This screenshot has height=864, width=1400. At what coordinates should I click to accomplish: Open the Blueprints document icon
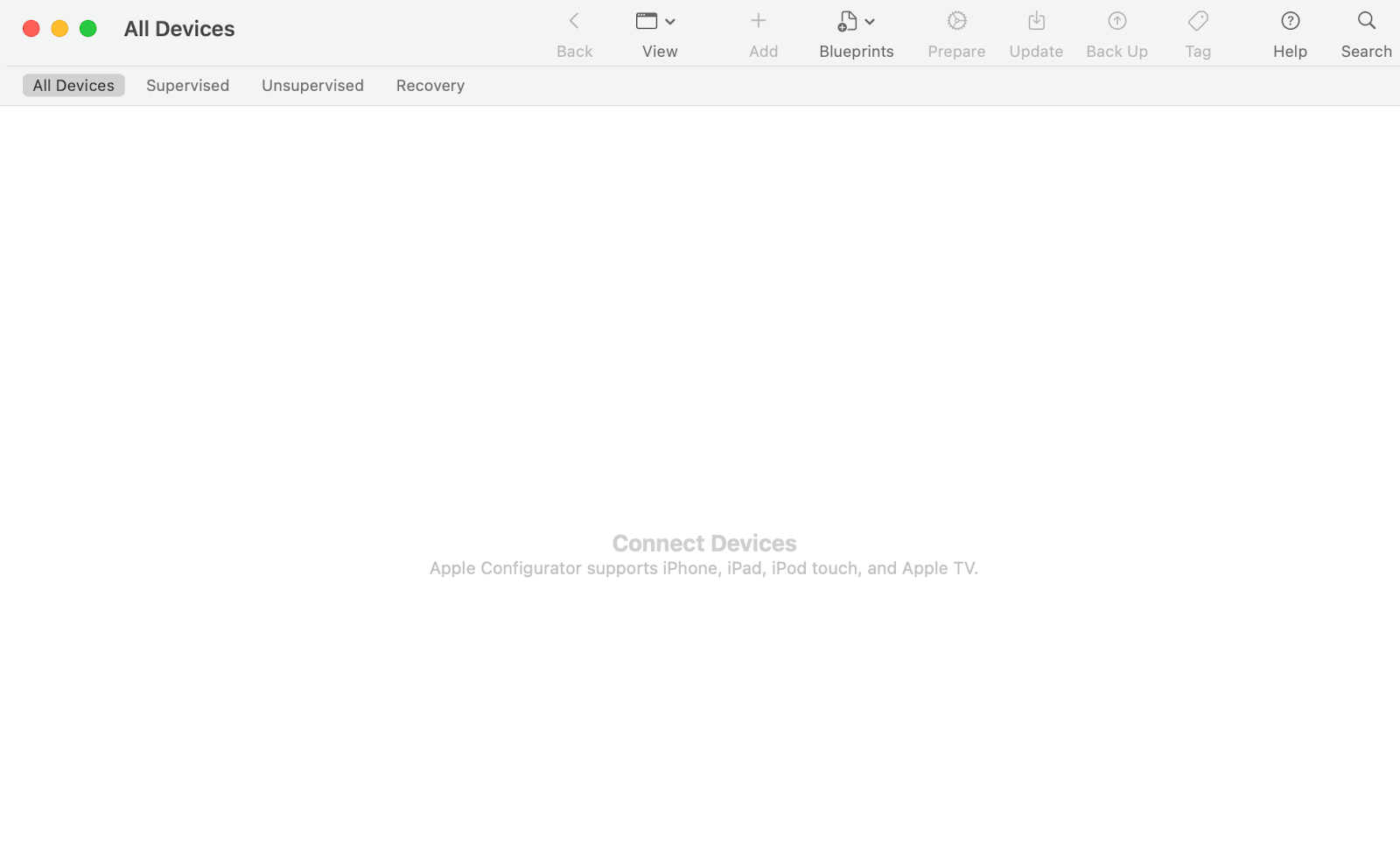[x=847, y=21]
